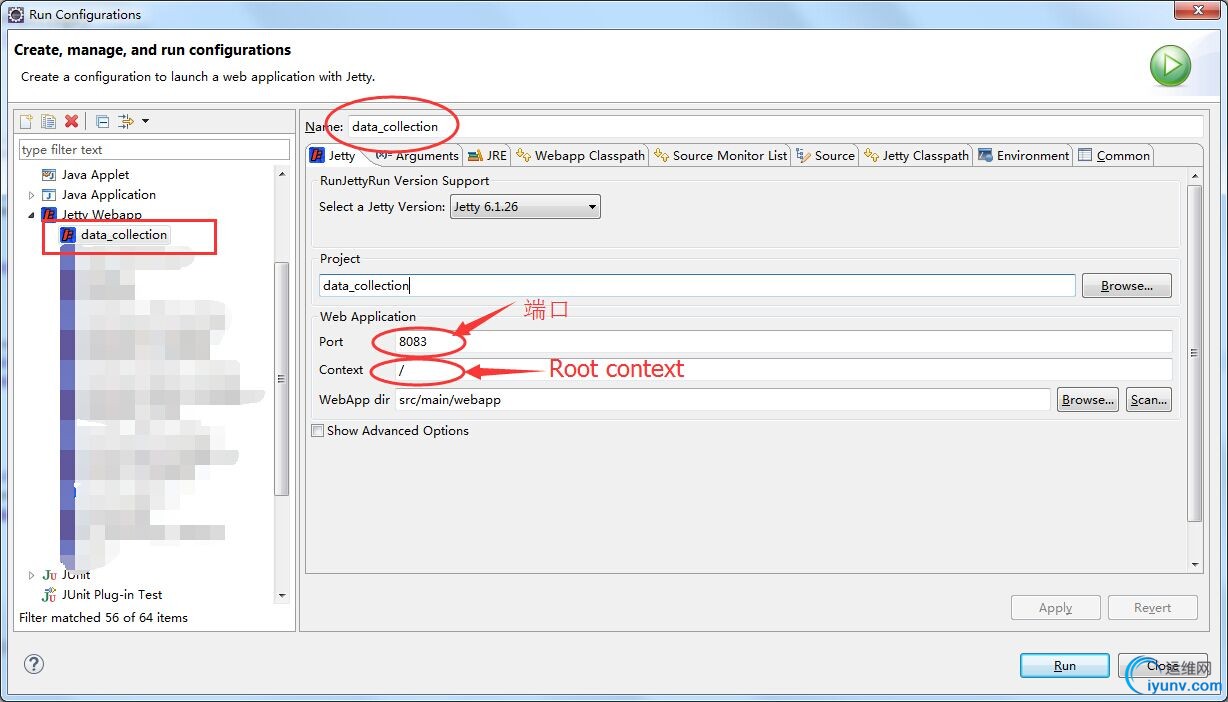The width and height of the screenshot is (1228, 702).
Task: Click the WebApp dir field
Action: 723,400
